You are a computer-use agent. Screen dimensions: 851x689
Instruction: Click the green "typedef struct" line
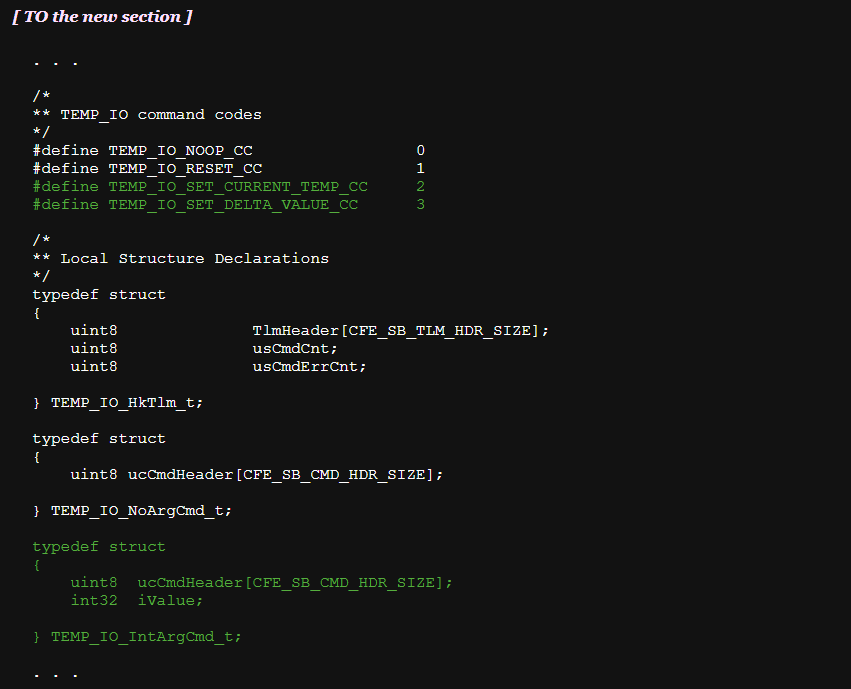click(x=99, y=547)
